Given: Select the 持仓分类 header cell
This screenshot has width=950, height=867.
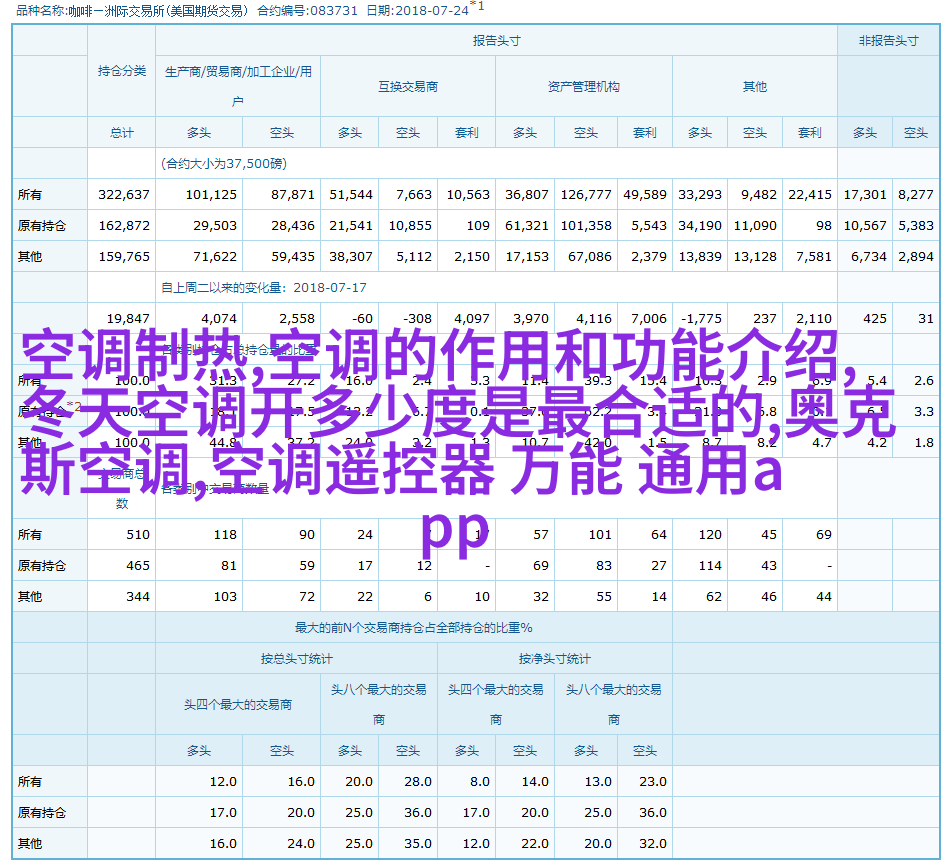Looking at the screenshot, I should click(x=122, y=71).
